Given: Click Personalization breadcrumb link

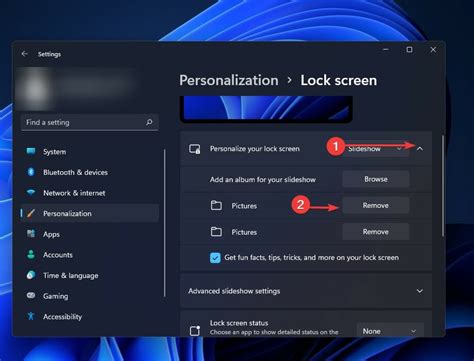Looking at the screenshot, I should pyautogui.click(x=229, y=80).
